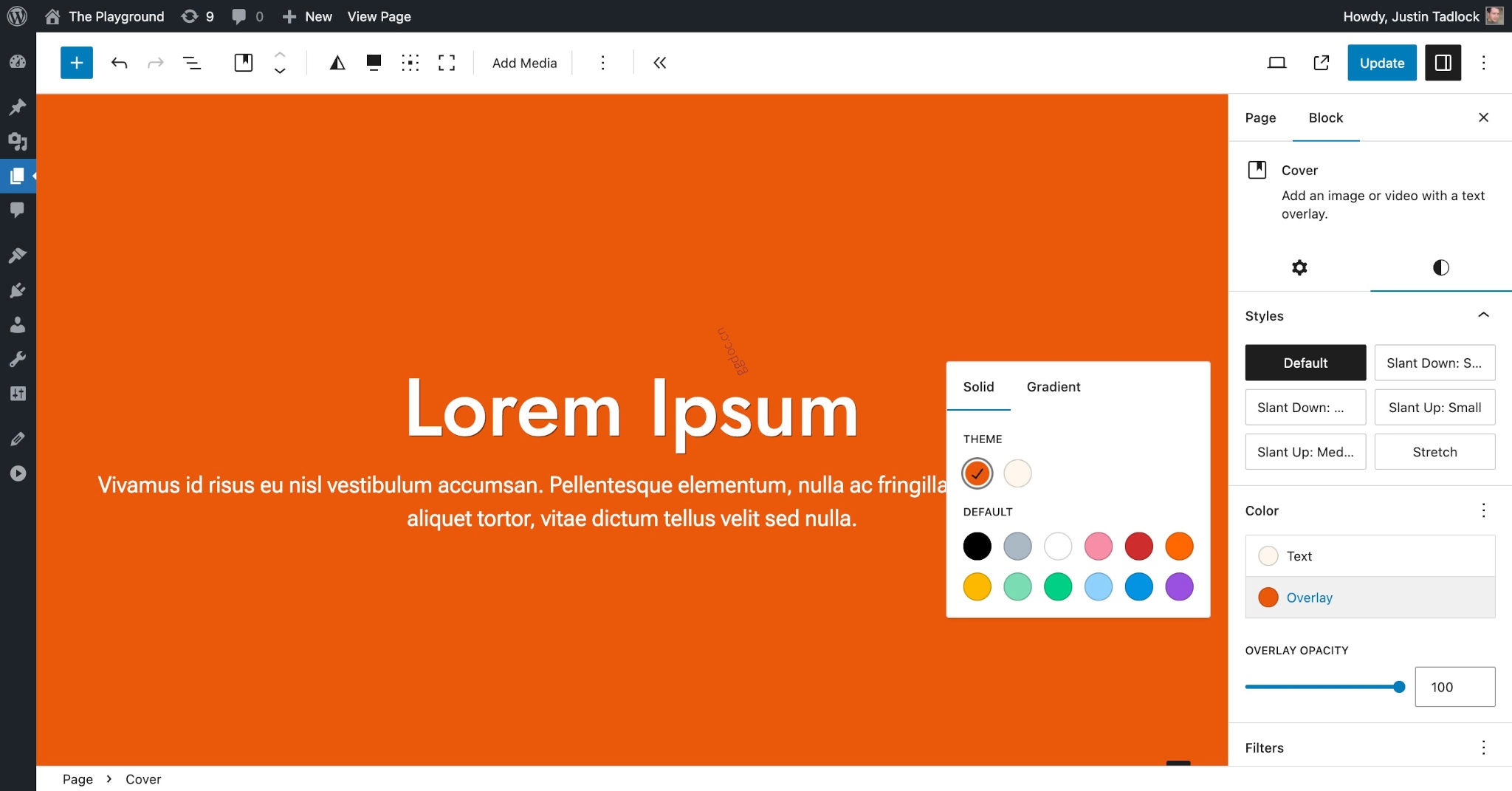Select the Solid color tab
1512x791 pixels.
point(978,386)
